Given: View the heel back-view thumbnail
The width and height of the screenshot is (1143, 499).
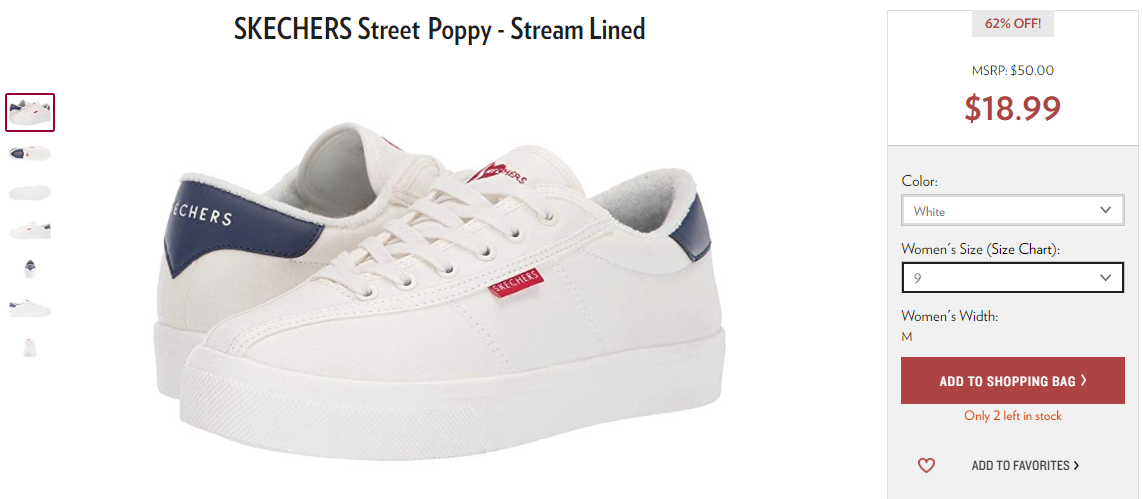Looking at the screenshot, I should 30,269.
